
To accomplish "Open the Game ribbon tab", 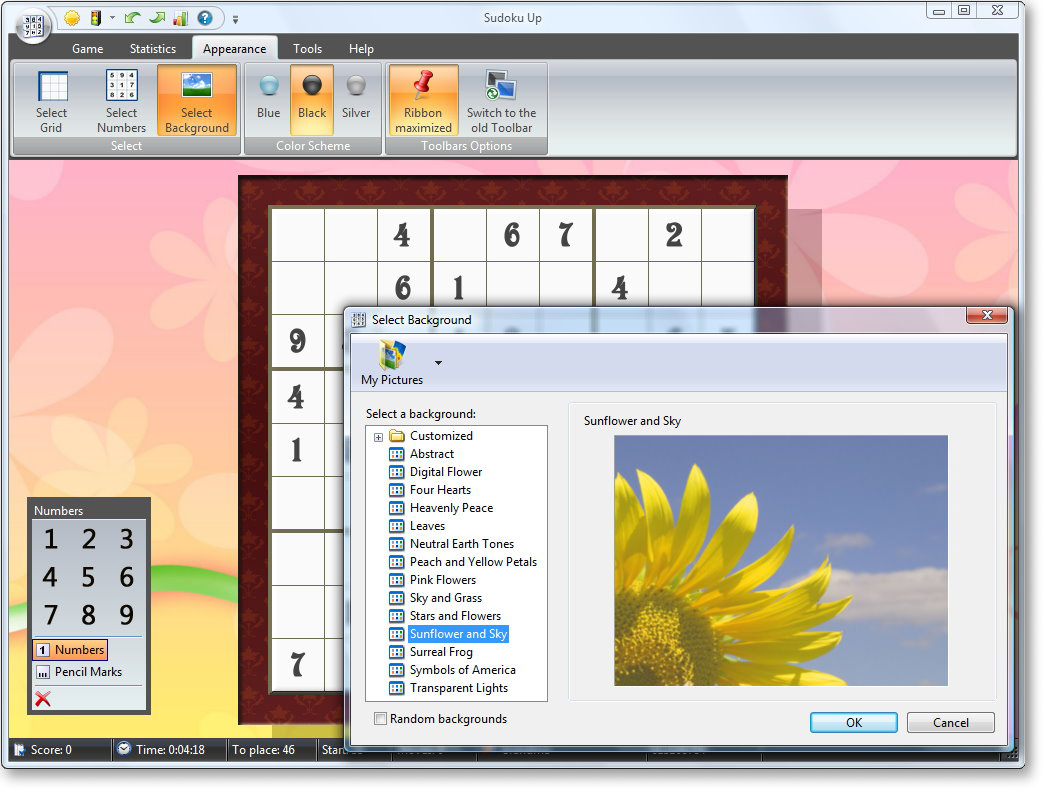I will coord(88,49).
